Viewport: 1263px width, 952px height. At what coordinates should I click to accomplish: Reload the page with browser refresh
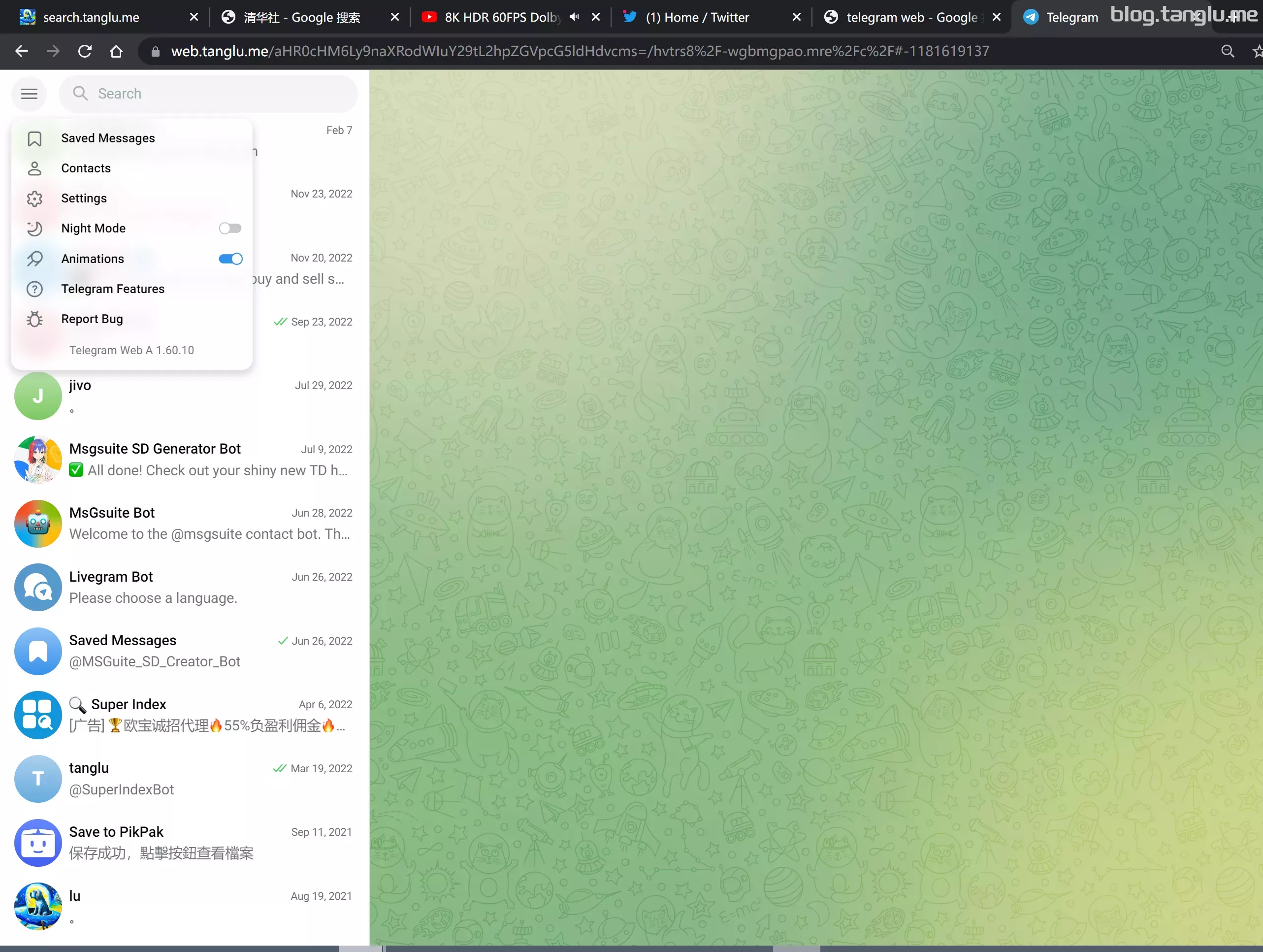(x=85, y=51)
